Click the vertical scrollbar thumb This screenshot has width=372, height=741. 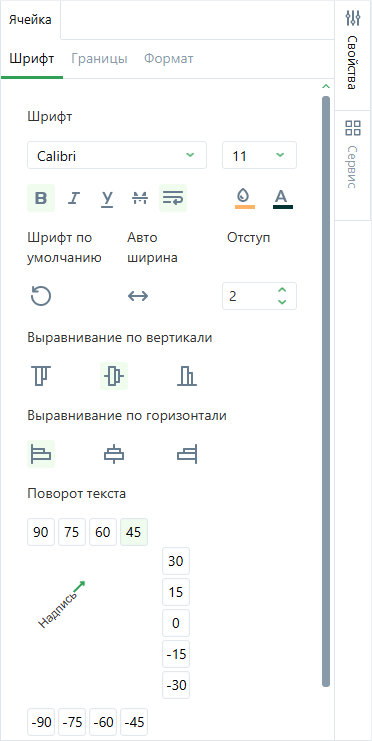(326, 391)
